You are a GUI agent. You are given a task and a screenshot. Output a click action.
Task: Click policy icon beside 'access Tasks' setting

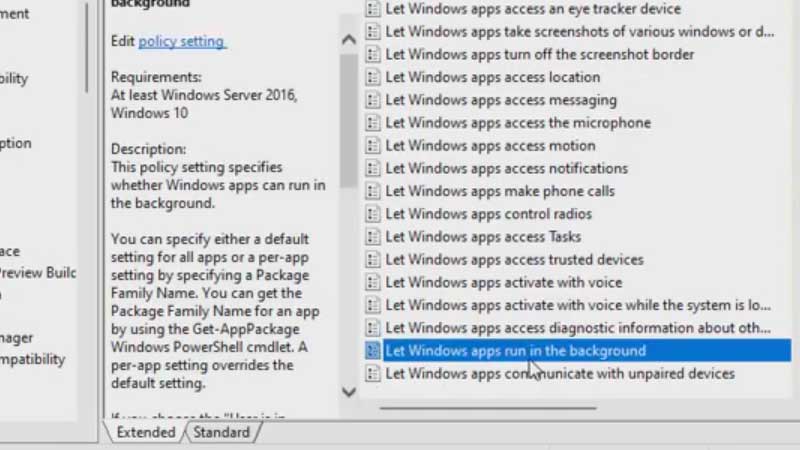373,237
